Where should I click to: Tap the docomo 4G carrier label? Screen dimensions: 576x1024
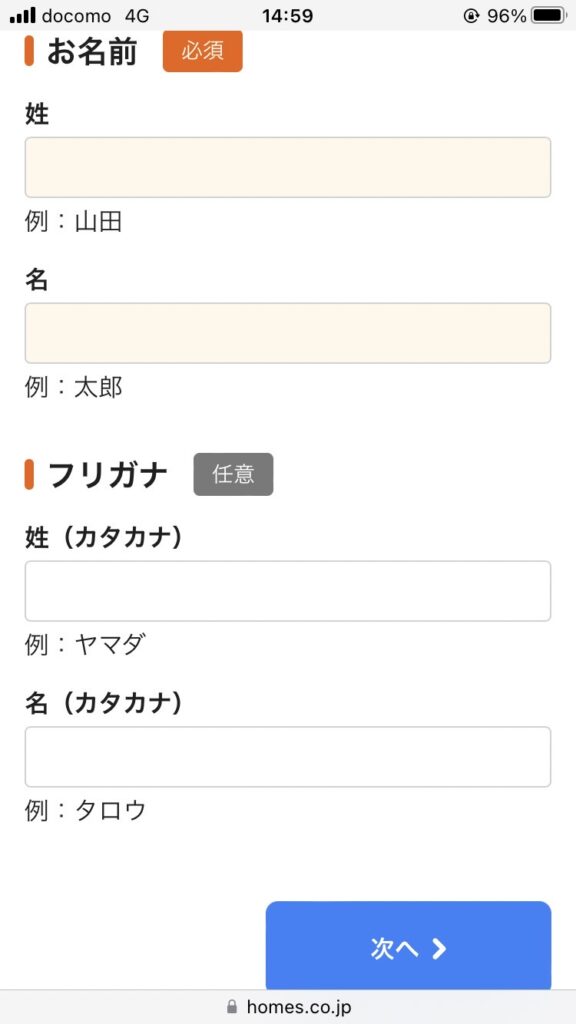click(95, 16)
